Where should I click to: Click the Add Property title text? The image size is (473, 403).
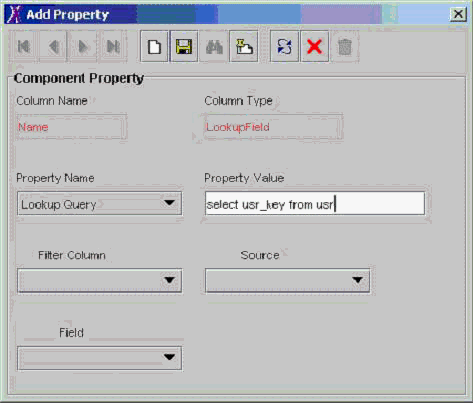tap(68, 15)
